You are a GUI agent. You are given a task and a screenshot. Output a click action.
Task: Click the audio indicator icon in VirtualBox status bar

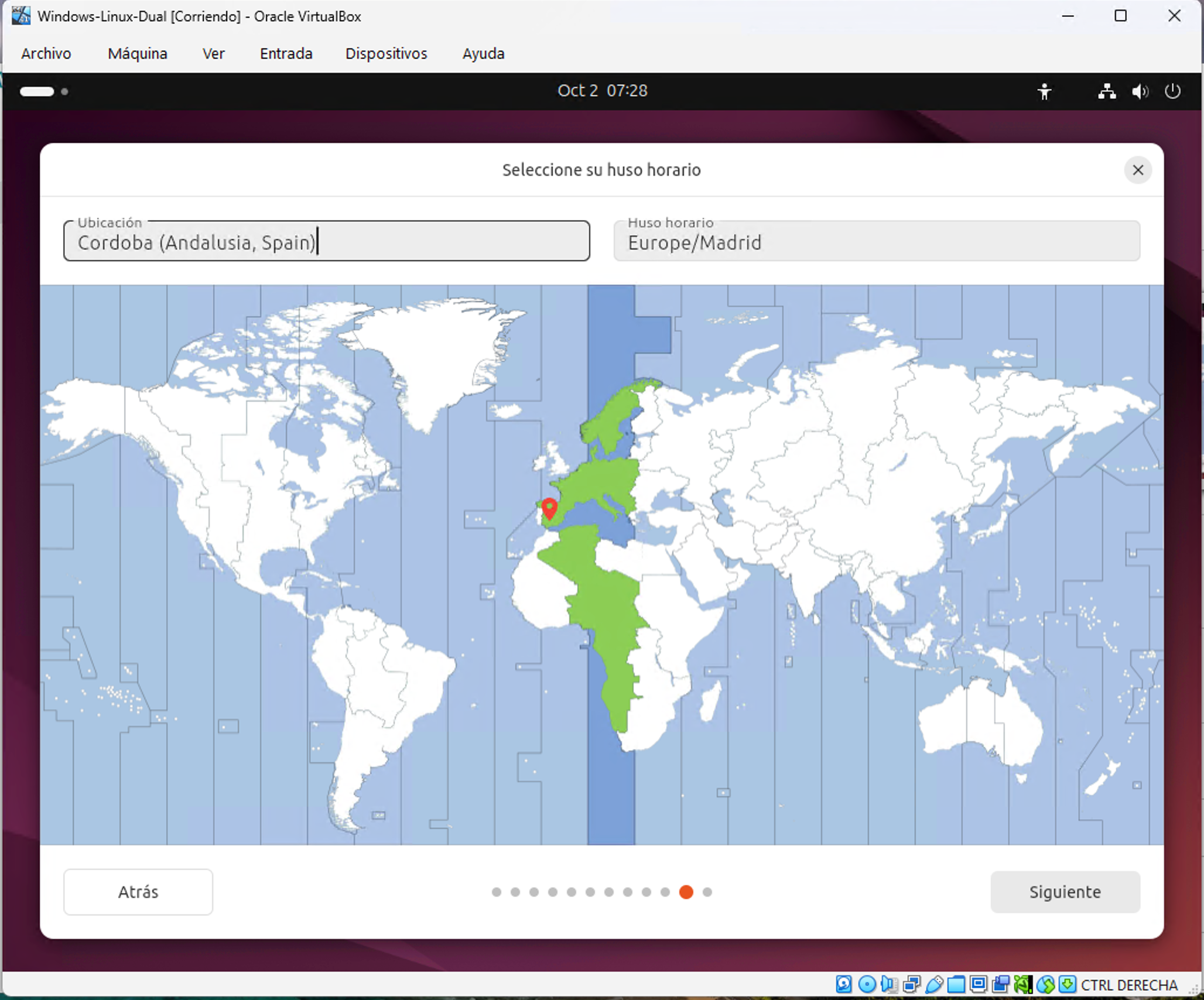889,984
